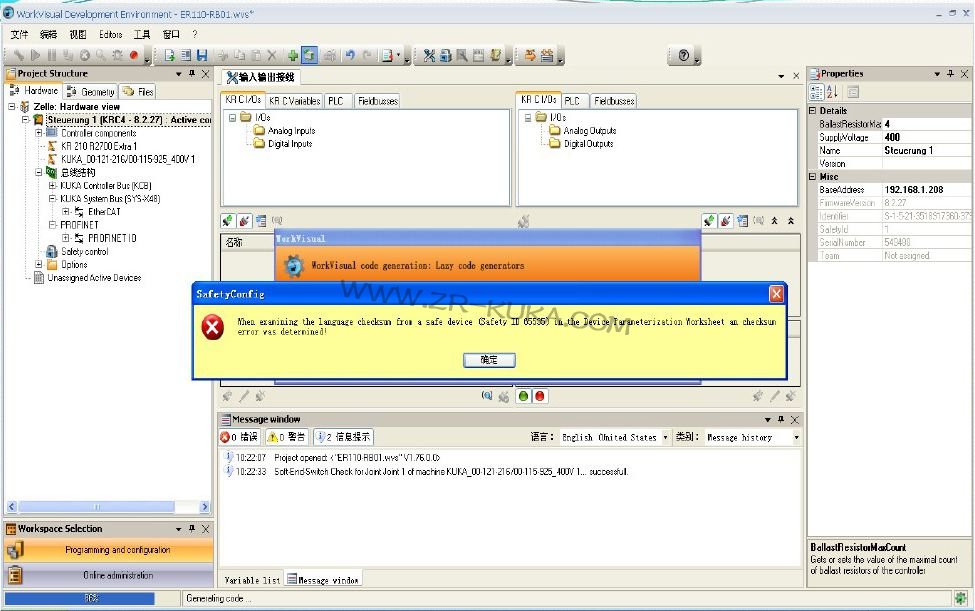
Task: Click the Project Structure horizontal scrollbar
Action: 108,507
